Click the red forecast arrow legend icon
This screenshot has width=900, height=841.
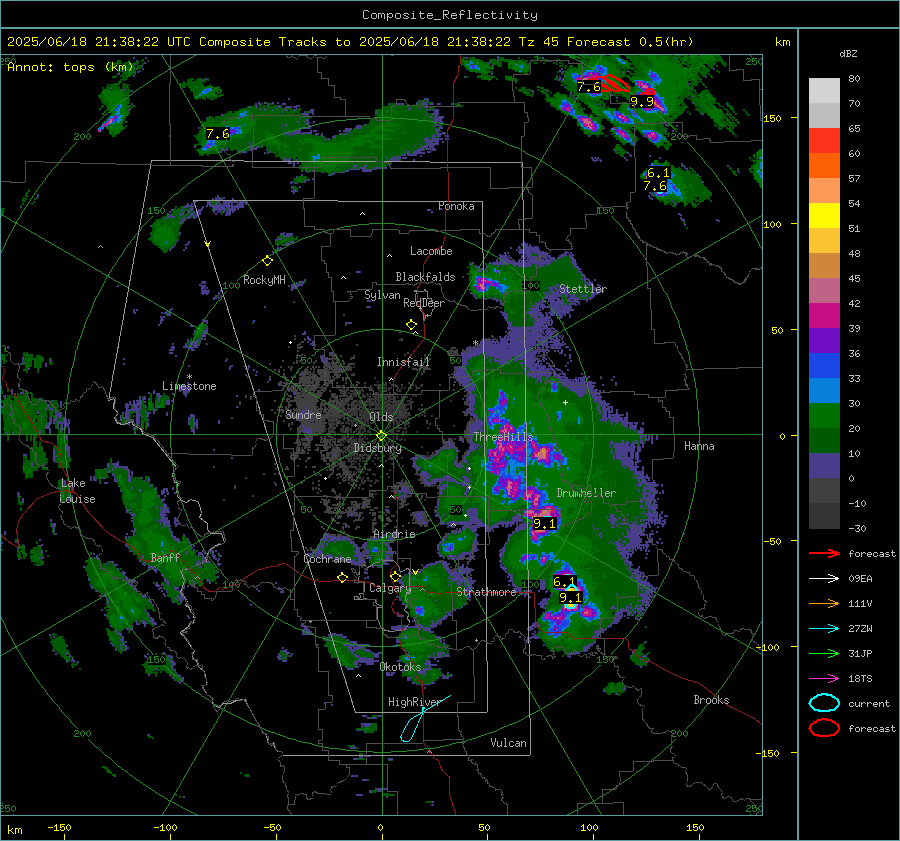point(824,553)
